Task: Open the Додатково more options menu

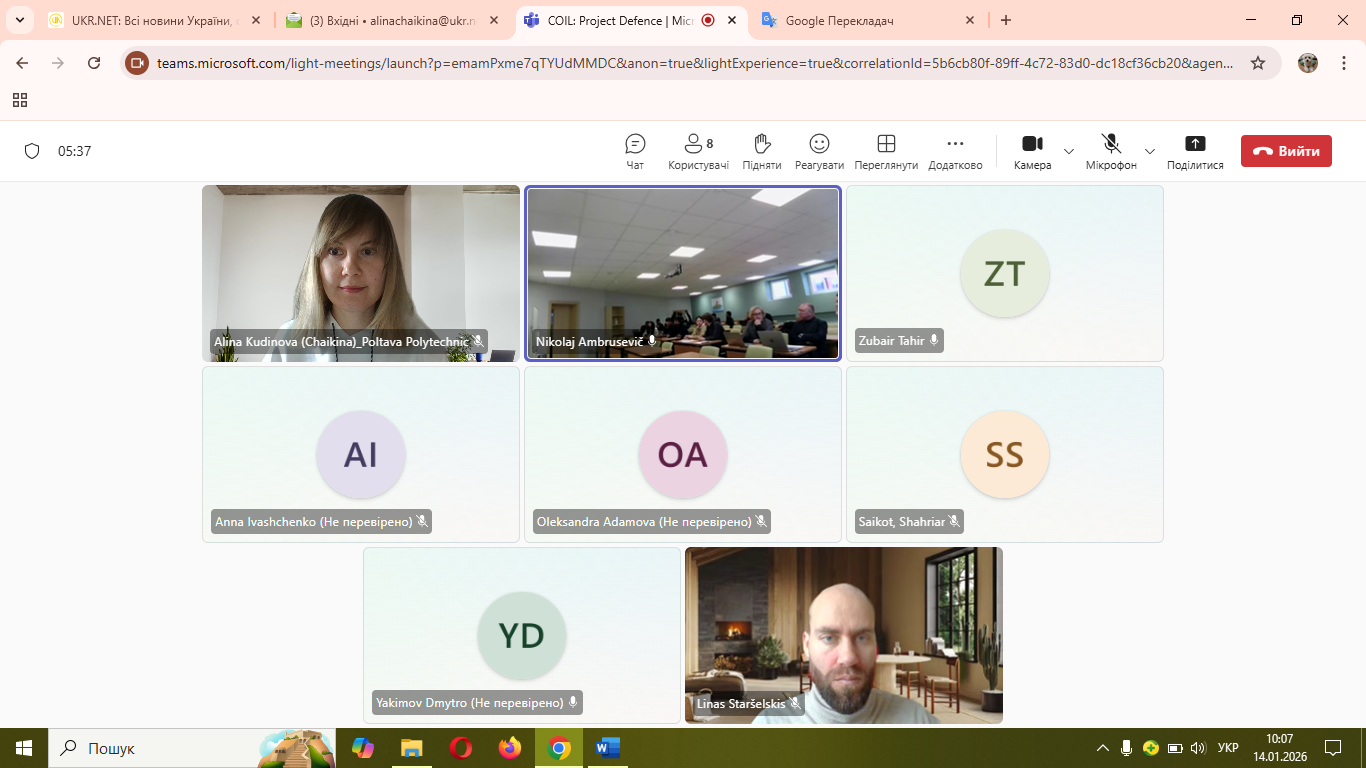Action: [x=955, y=151]
